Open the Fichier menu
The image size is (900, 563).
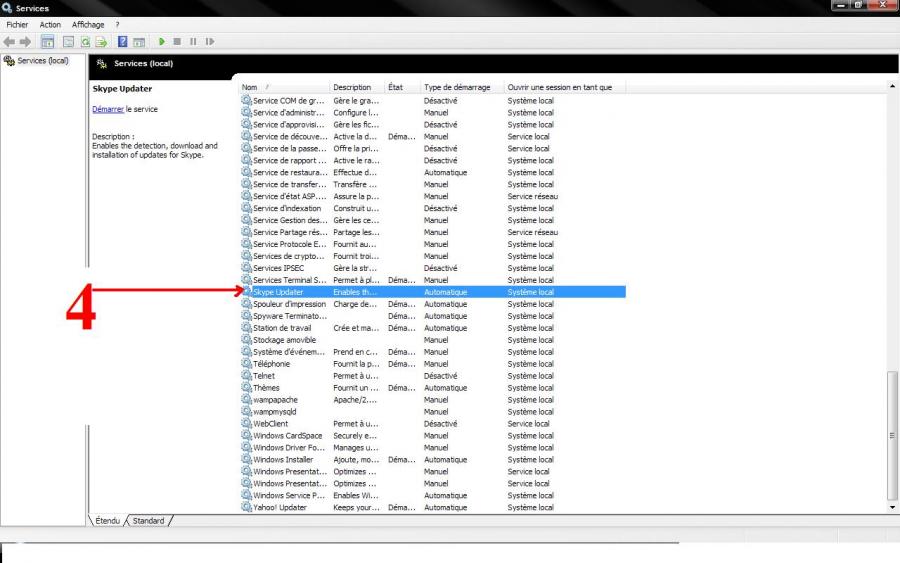[17, 24]
